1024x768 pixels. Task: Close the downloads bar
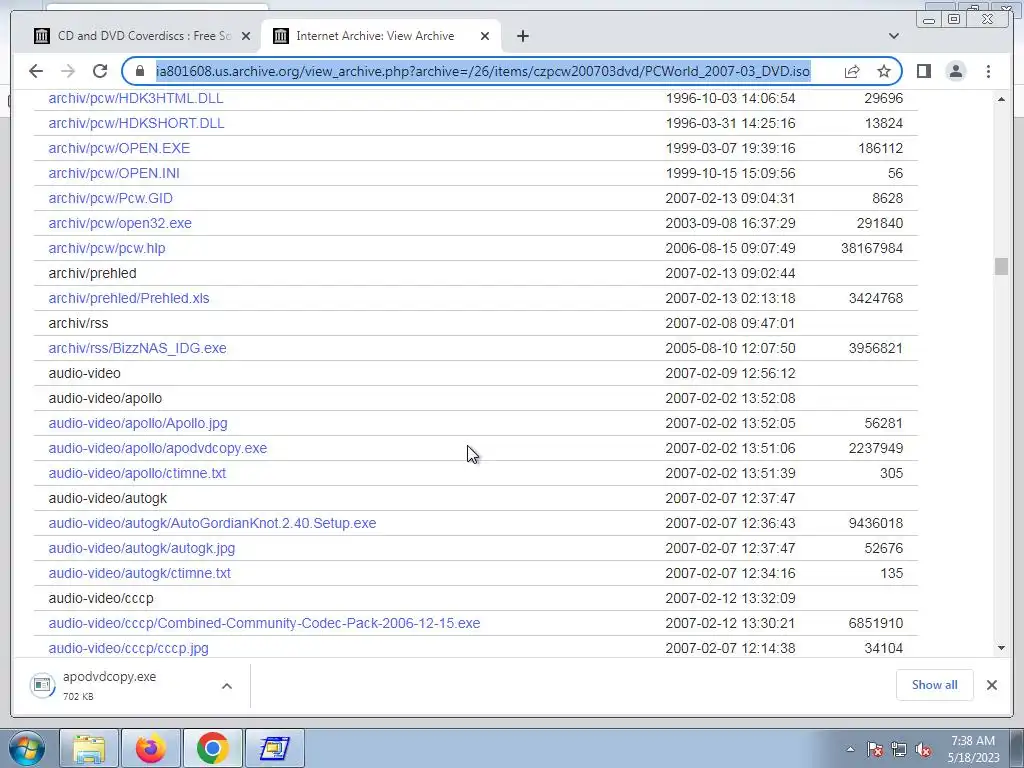[991, 685]
